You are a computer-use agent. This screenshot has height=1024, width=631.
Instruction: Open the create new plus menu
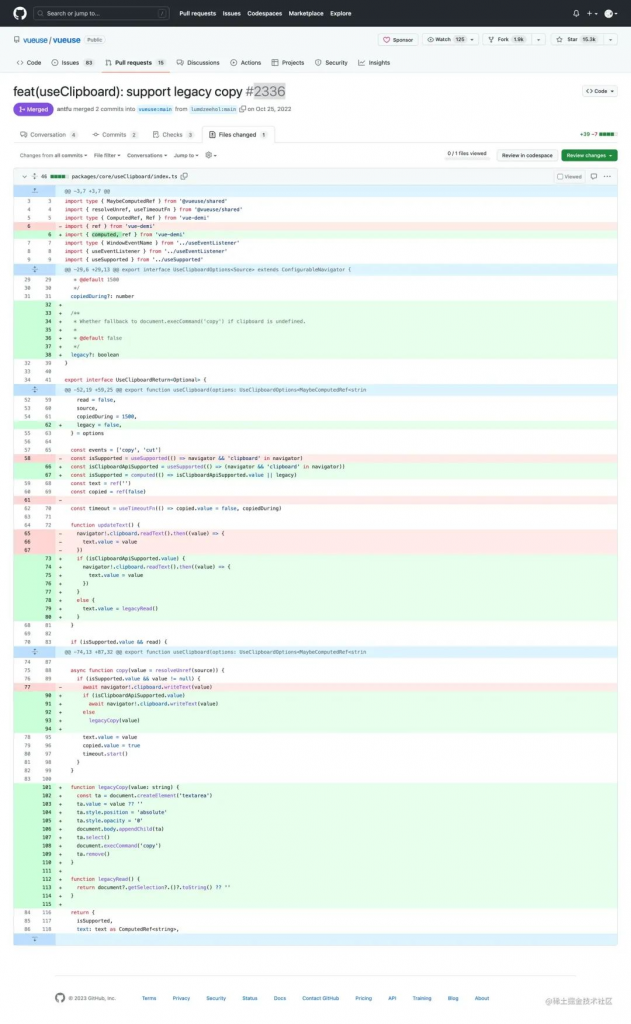(x=591, y=13)
